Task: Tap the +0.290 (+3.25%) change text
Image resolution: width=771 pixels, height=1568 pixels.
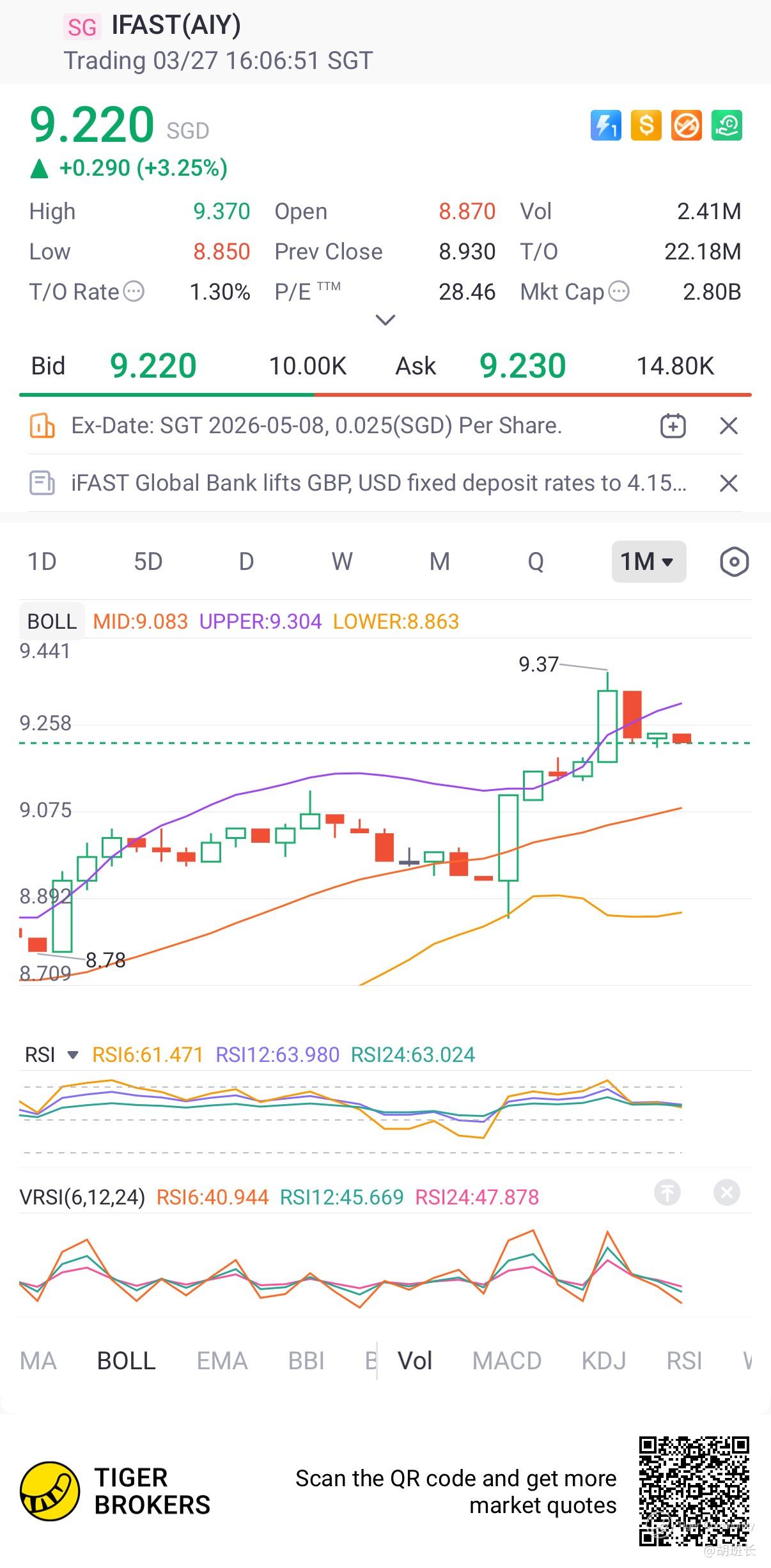Action: point(143,168)
